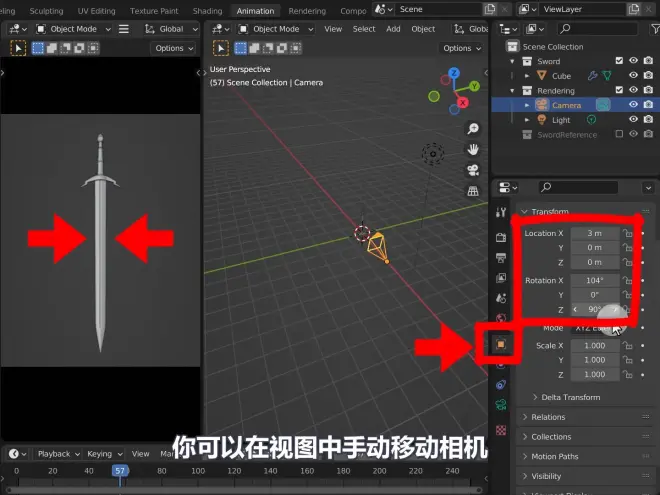Click the hamburger menu icon in left viewport
The image size is (660, 495).
(123, 29)
